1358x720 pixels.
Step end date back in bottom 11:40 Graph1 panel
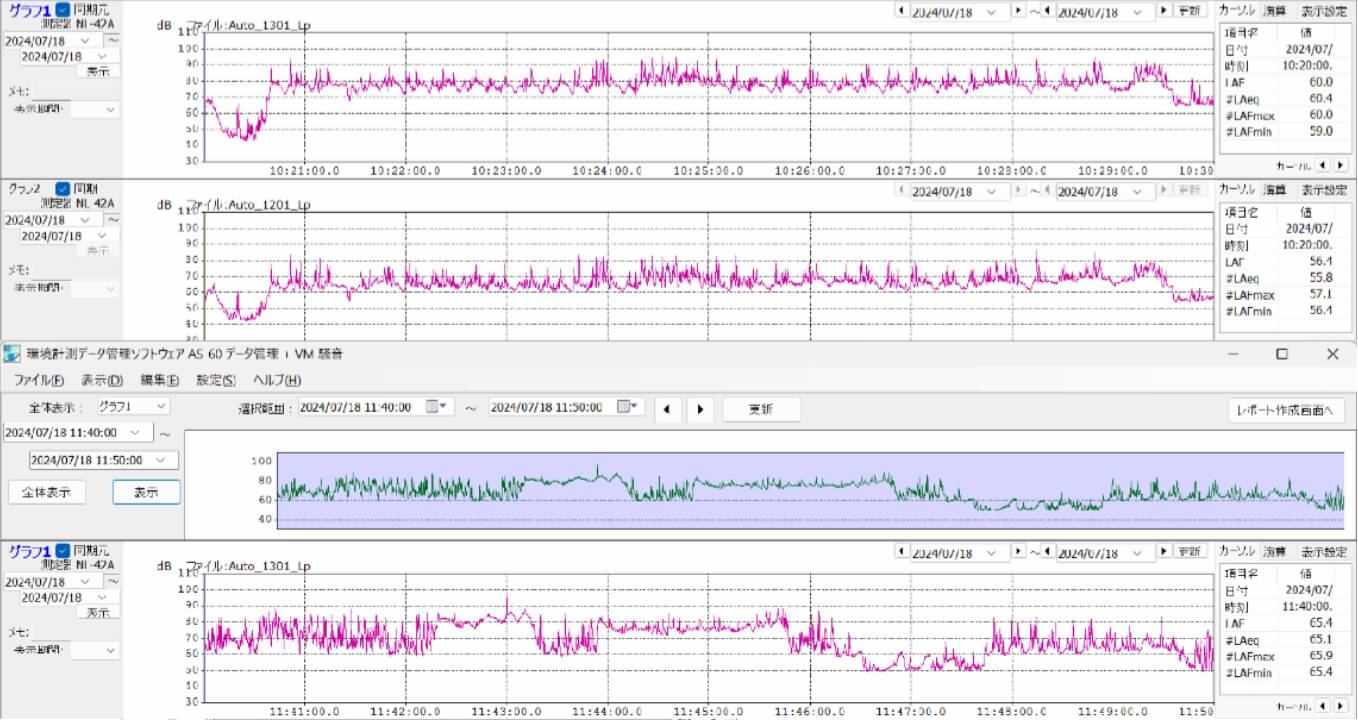(x=1047, y=552)
